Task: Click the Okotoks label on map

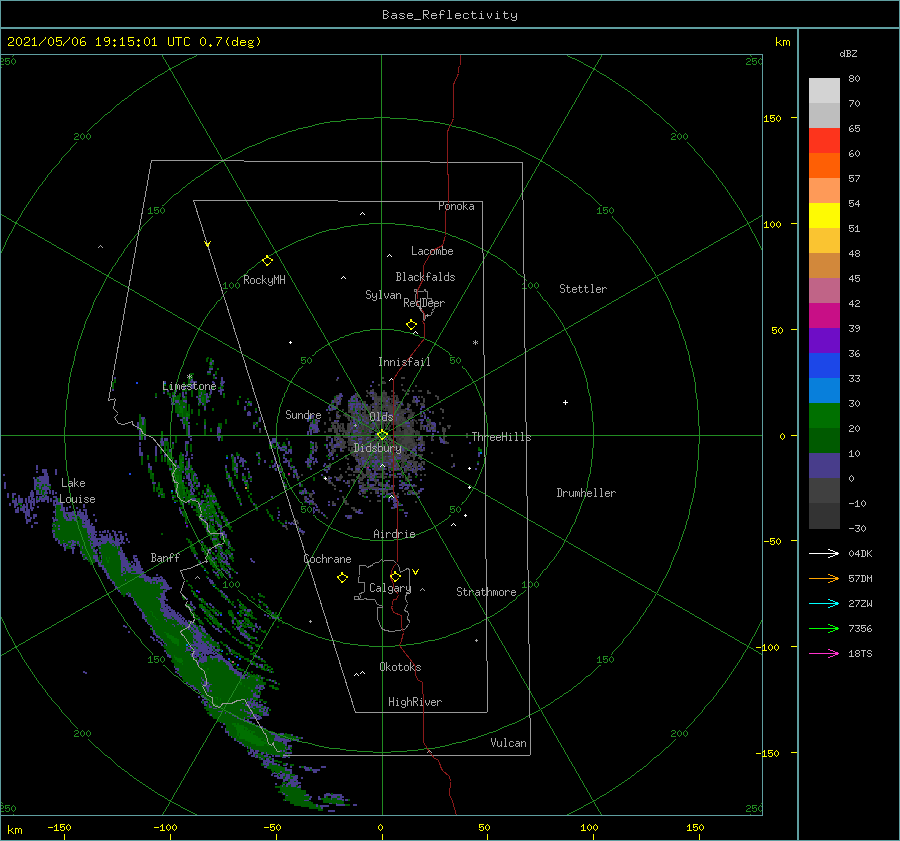Action: coord(400,667)
